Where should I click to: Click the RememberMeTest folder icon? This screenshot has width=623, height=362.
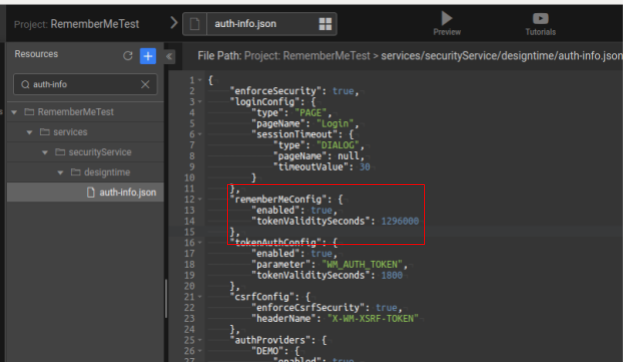click(29, 112)
